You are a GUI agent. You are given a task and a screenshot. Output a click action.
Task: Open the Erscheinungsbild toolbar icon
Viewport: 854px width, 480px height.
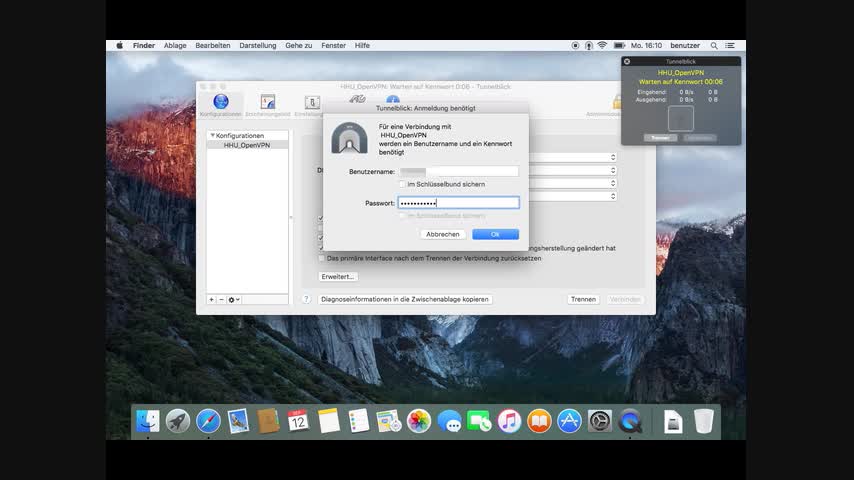point(267,104)
